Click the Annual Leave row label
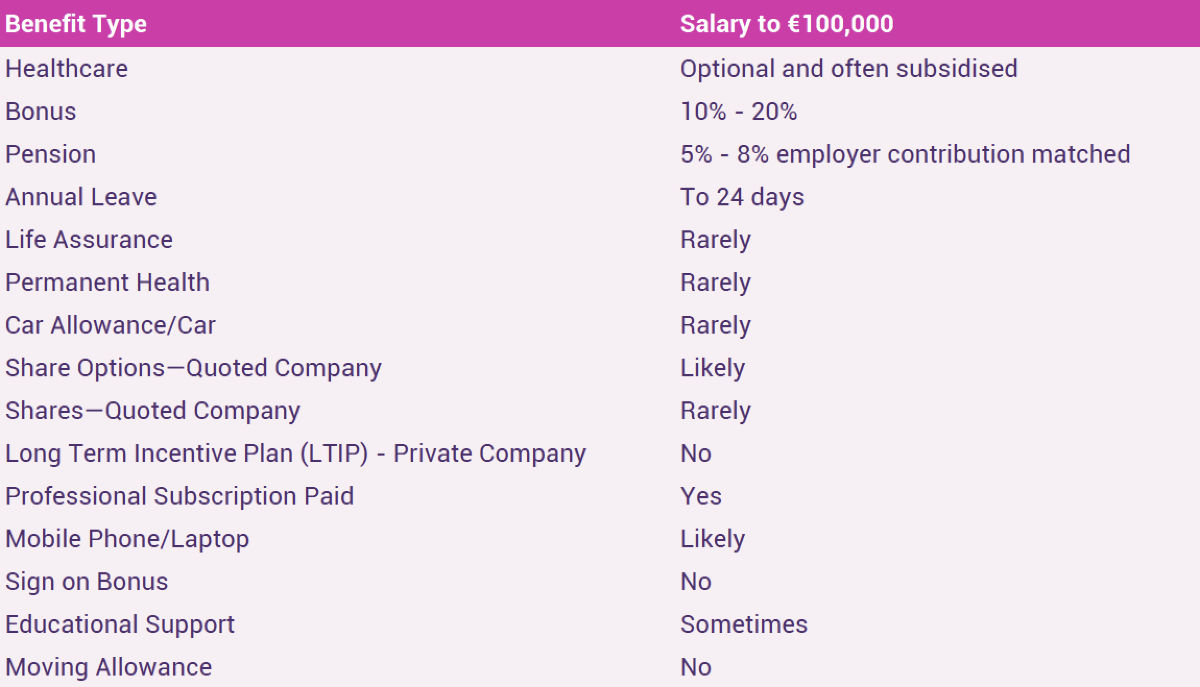The image size is (1200, 687). (x=81, y=197)
